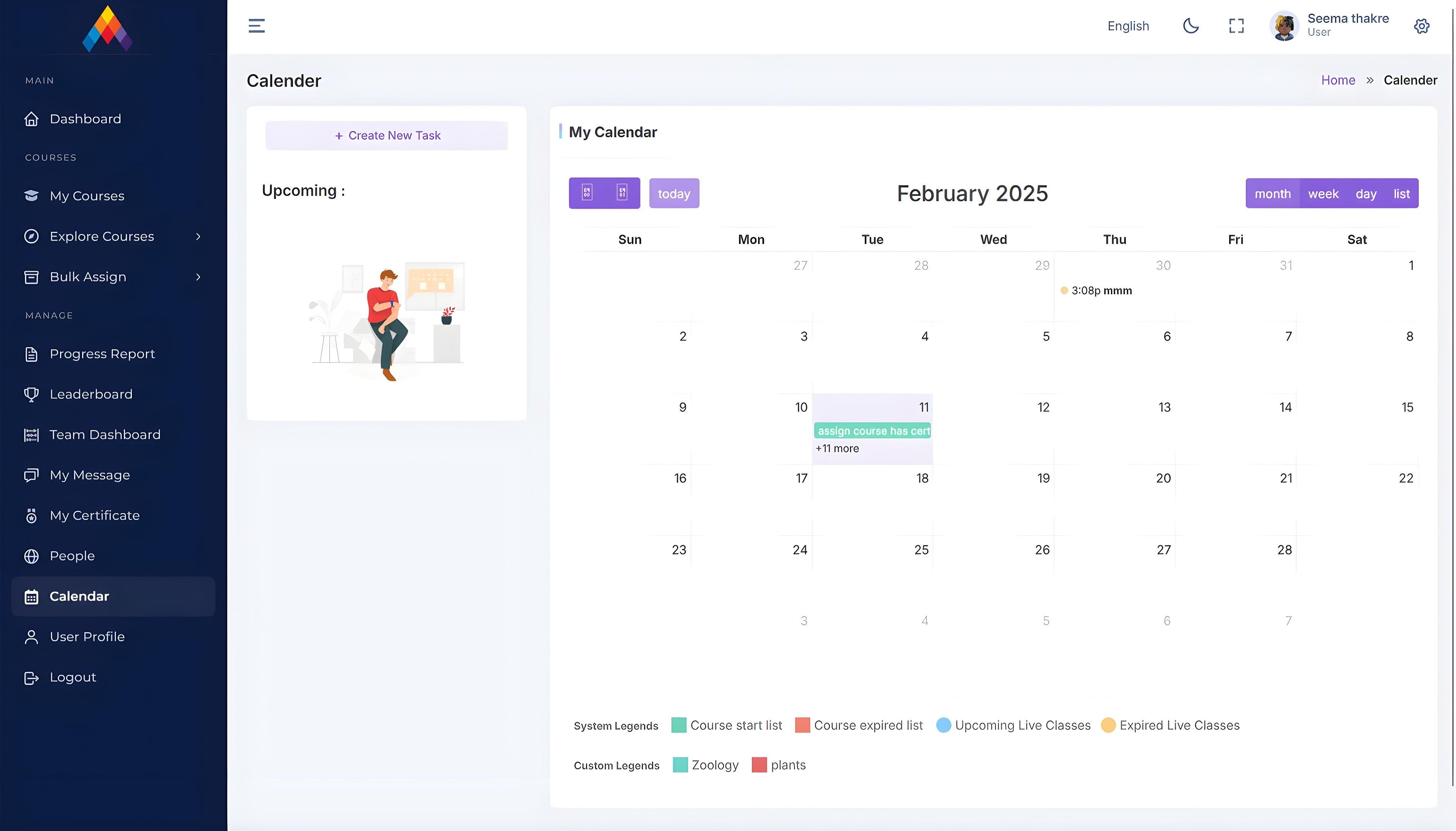Screen dimensions: 1456x831
Task: Switch calendar to list view
Action: click(x=1401, y=193)
